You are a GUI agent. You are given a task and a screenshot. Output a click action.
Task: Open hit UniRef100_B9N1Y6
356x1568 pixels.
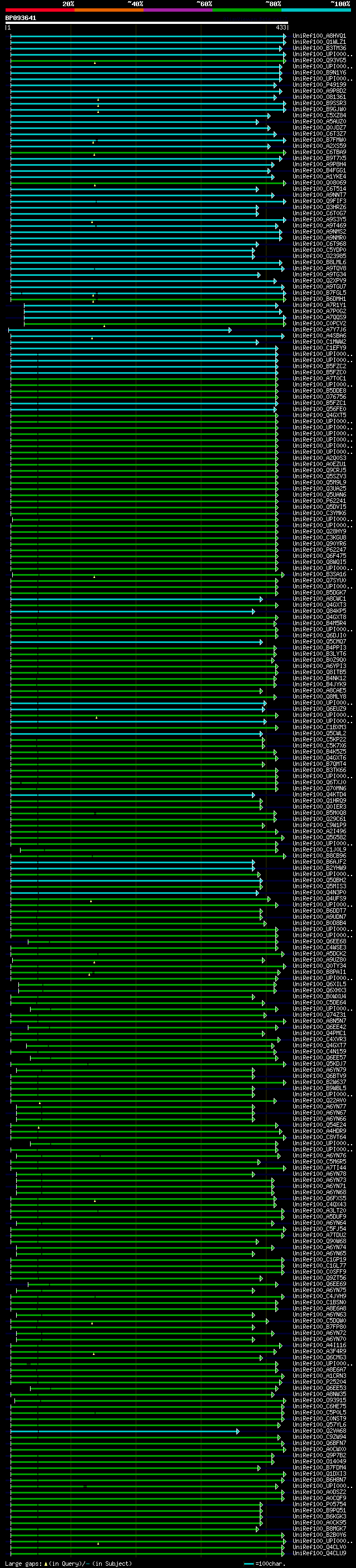coord(319,72)
